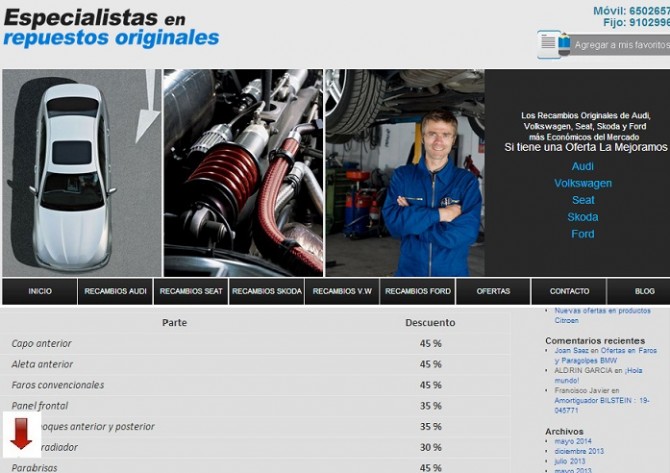The width and height of the screenshot is (670, 473).
Task: Click 45 % discount for Capo anterior
Action: (430, 344)
